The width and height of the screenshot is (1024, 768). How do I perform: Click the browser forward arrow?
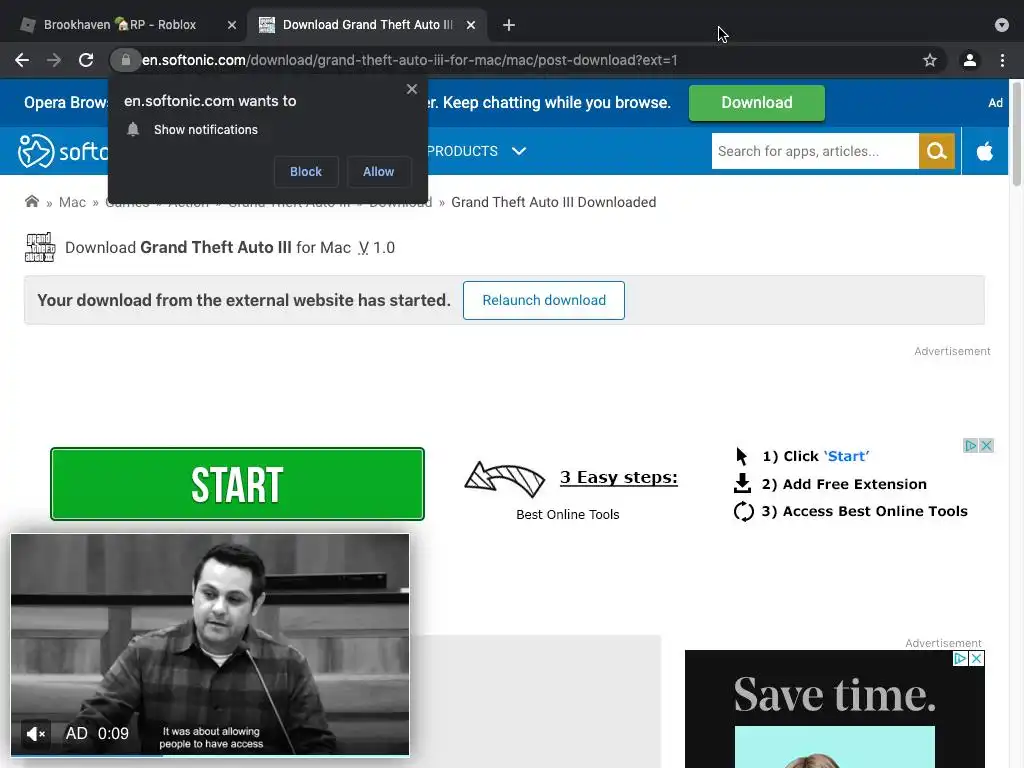click(54, 60)
